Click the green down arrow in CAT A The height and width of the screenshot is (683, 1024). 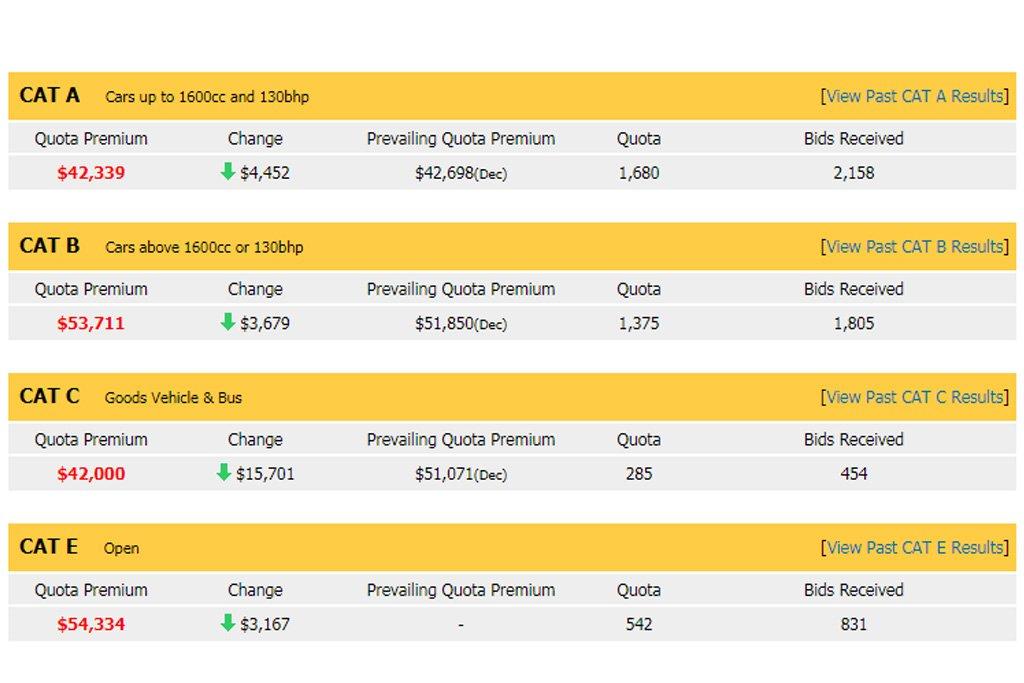tap(228, 172)
